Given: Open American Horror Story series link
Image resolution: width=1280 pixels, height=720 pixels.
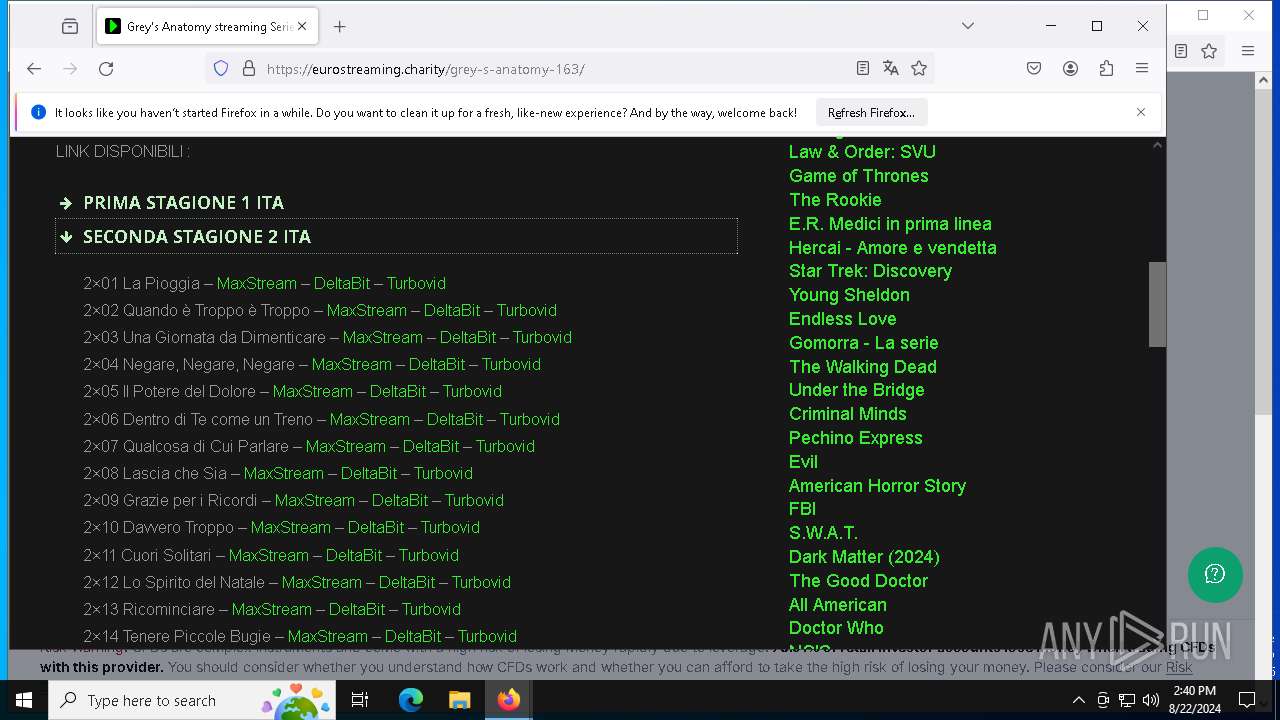Looking at the screenshot, I should pos(877,486).
